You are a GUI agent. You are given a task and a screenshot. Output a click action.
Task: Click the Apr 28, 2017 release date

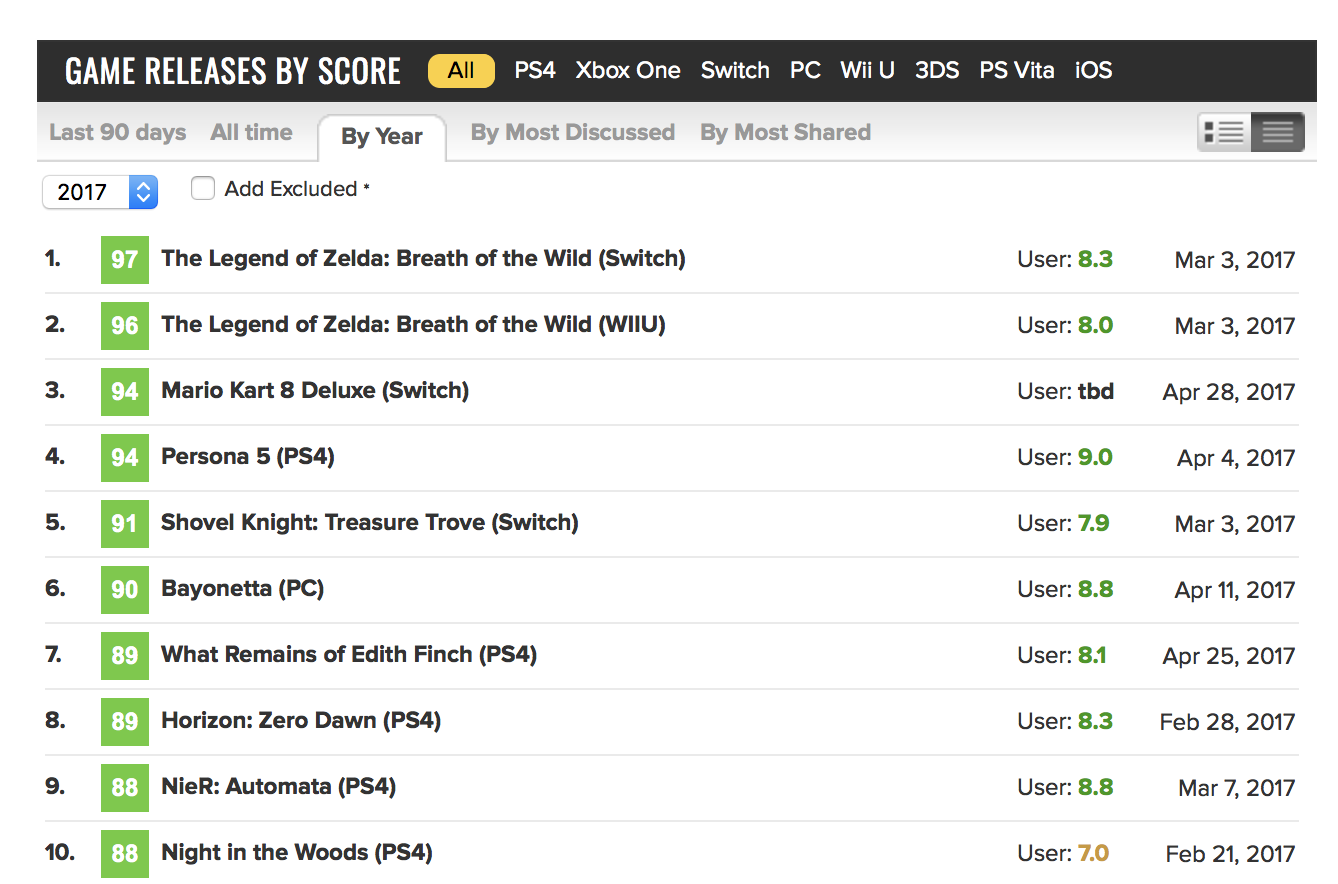tap(1229, 392)
